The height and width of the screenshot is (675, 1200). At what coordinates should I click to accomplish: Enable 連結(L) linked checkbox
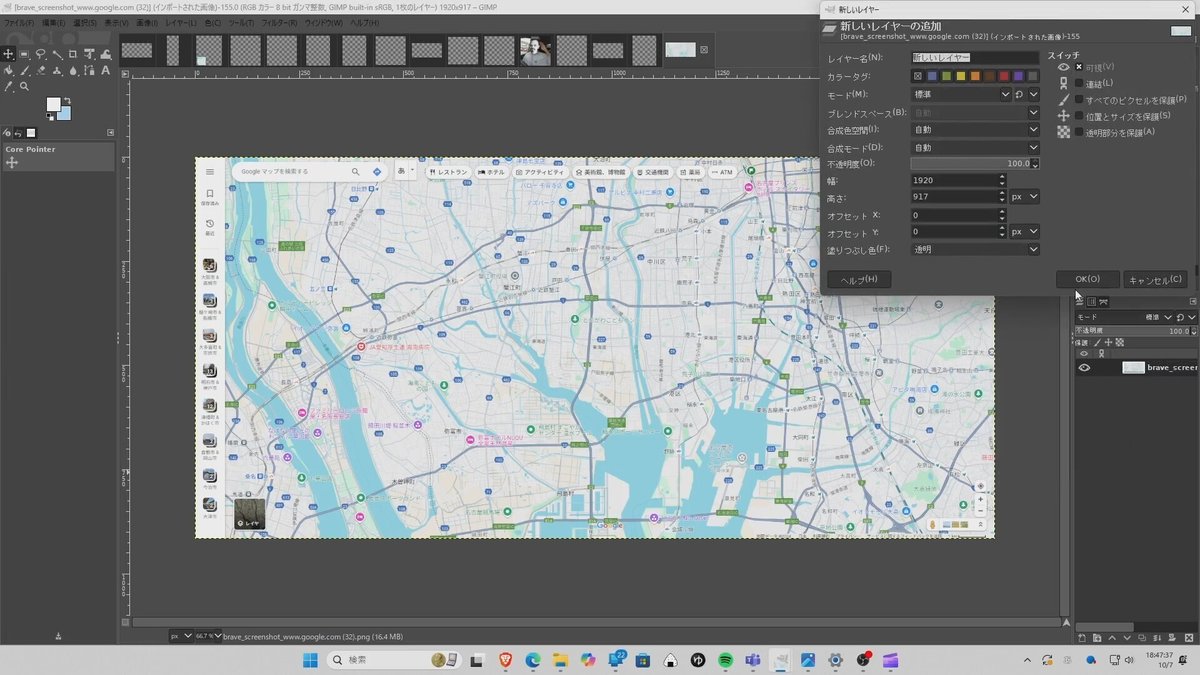click(x=1079, y=83)
